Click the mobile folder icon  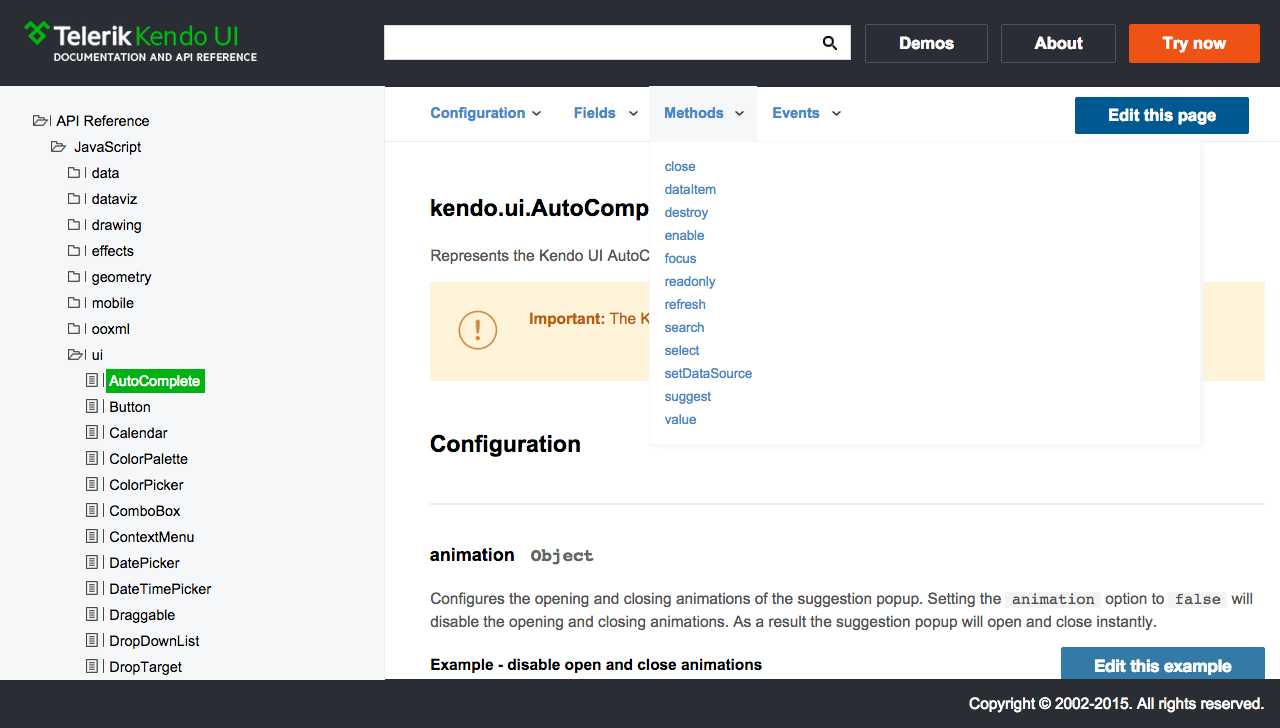(74, 303)
